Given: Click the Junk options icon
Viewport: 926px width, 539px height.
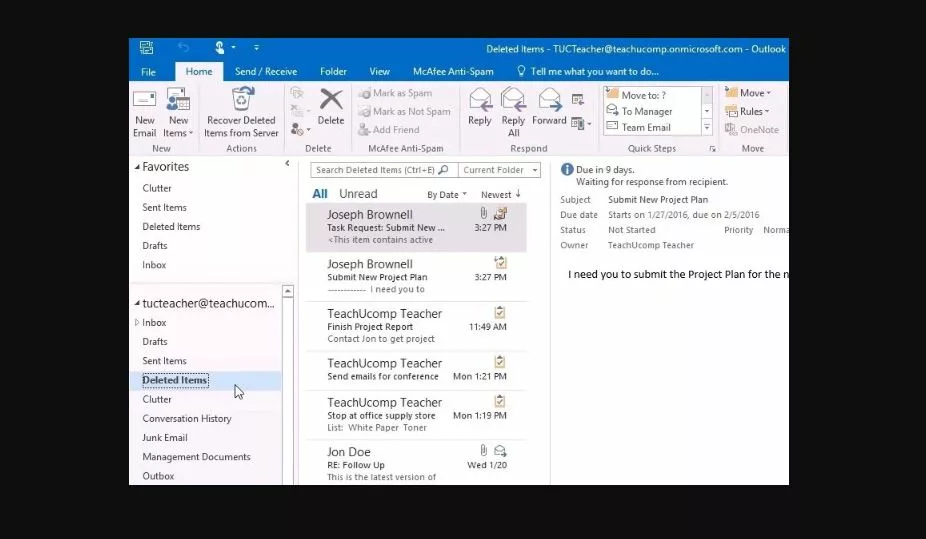Looking at the screenshot, I should pos(298,129).
